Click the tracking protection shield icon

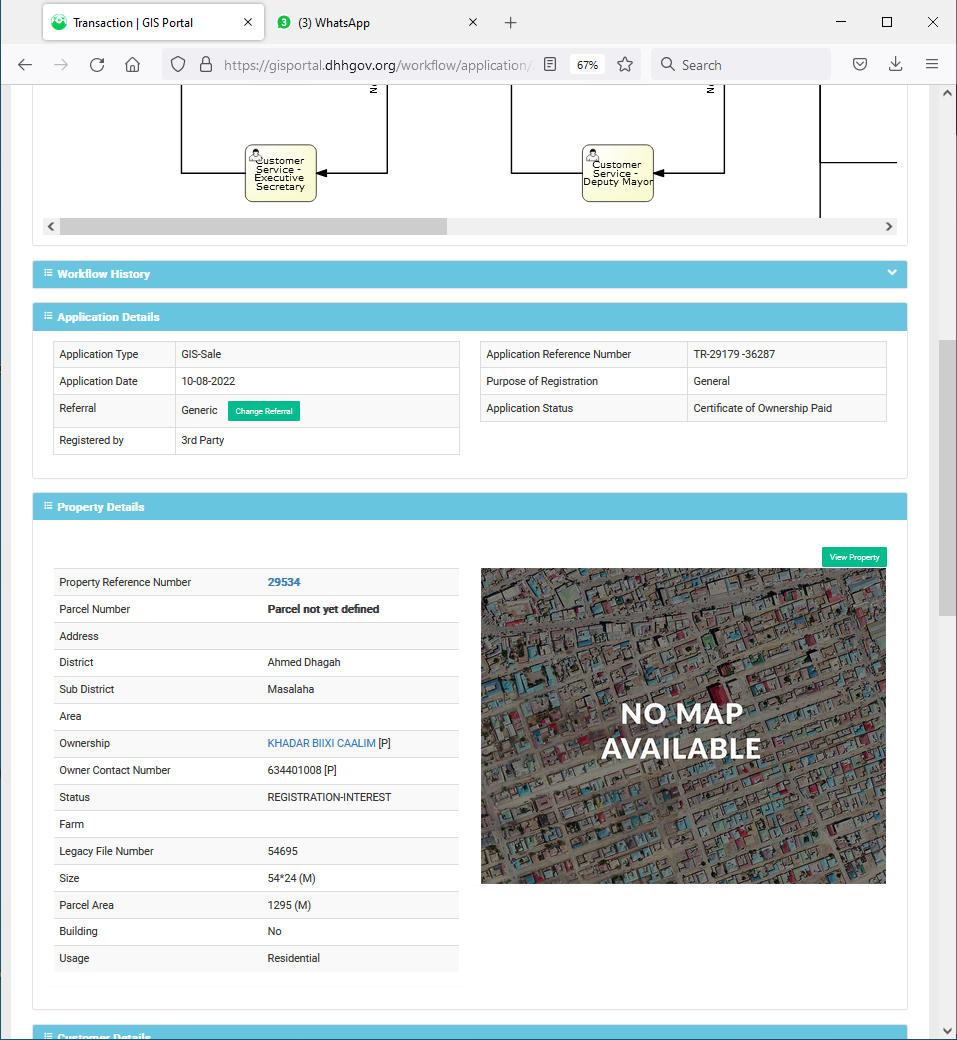pyautogui.click(x=178, y=64)
